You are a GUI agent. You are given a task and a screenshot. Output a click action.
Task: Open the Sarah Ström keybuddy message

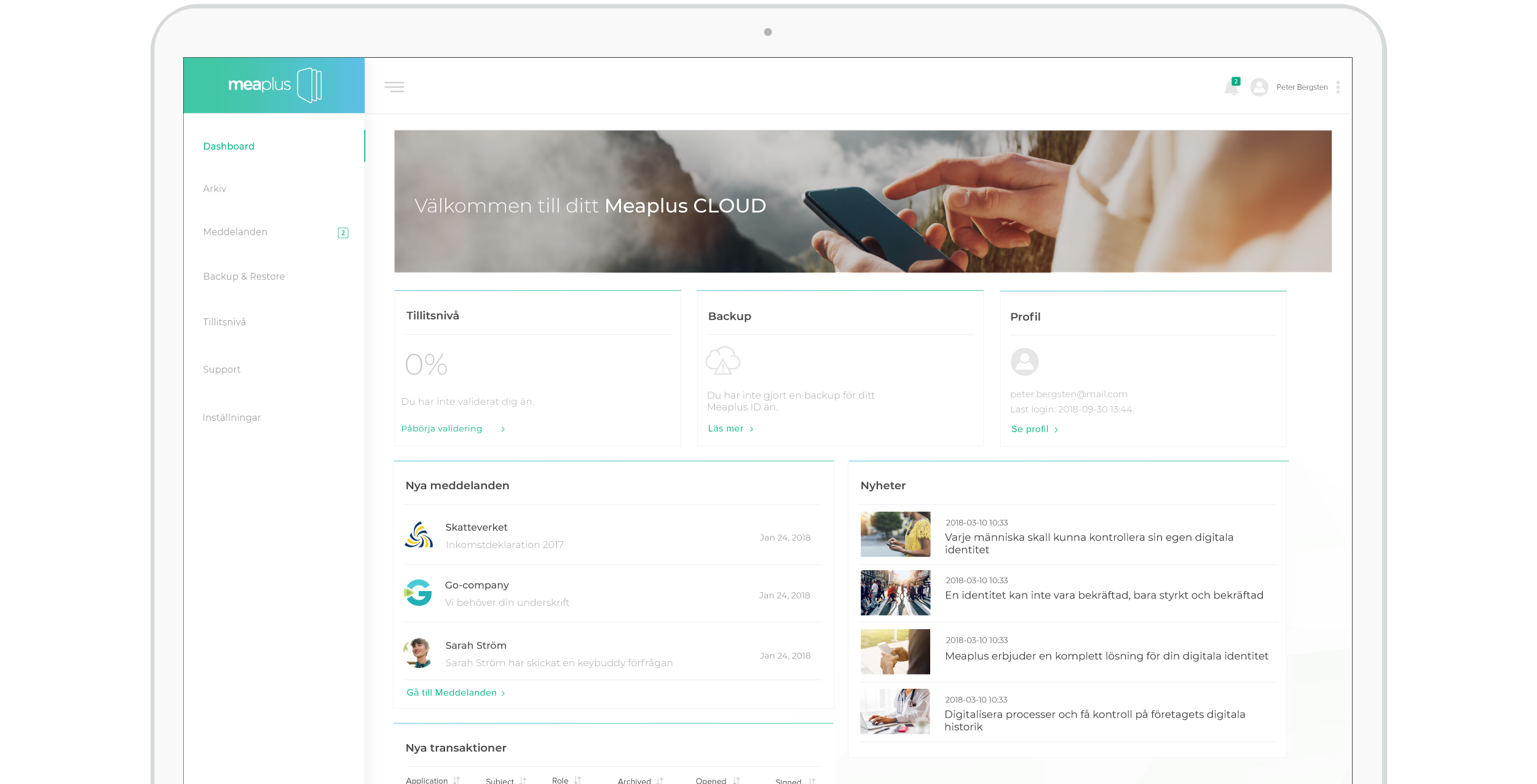pos(613,653)
